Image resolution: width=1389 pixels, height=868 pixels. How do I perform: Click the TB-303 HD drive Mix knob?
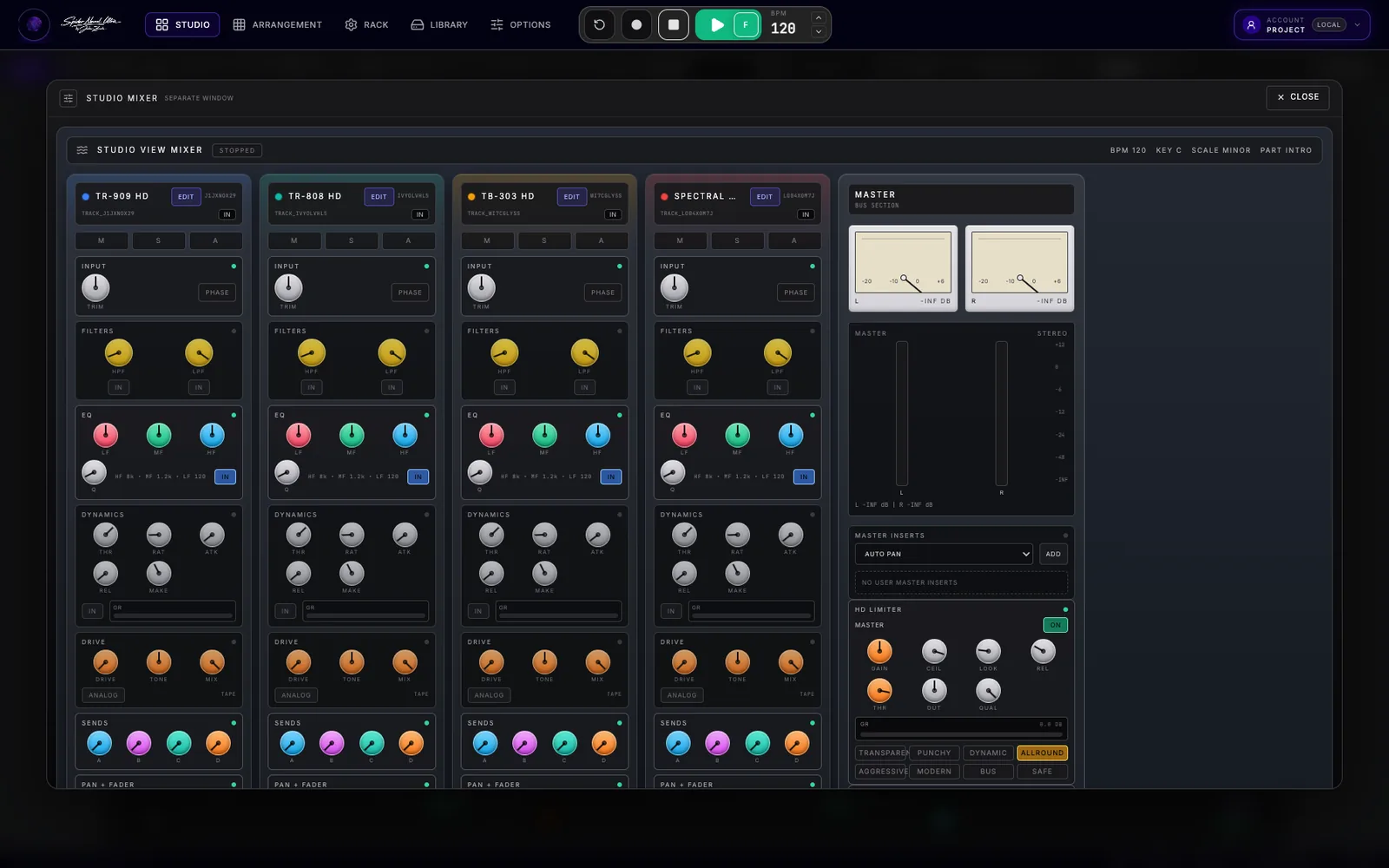point(597,662)
